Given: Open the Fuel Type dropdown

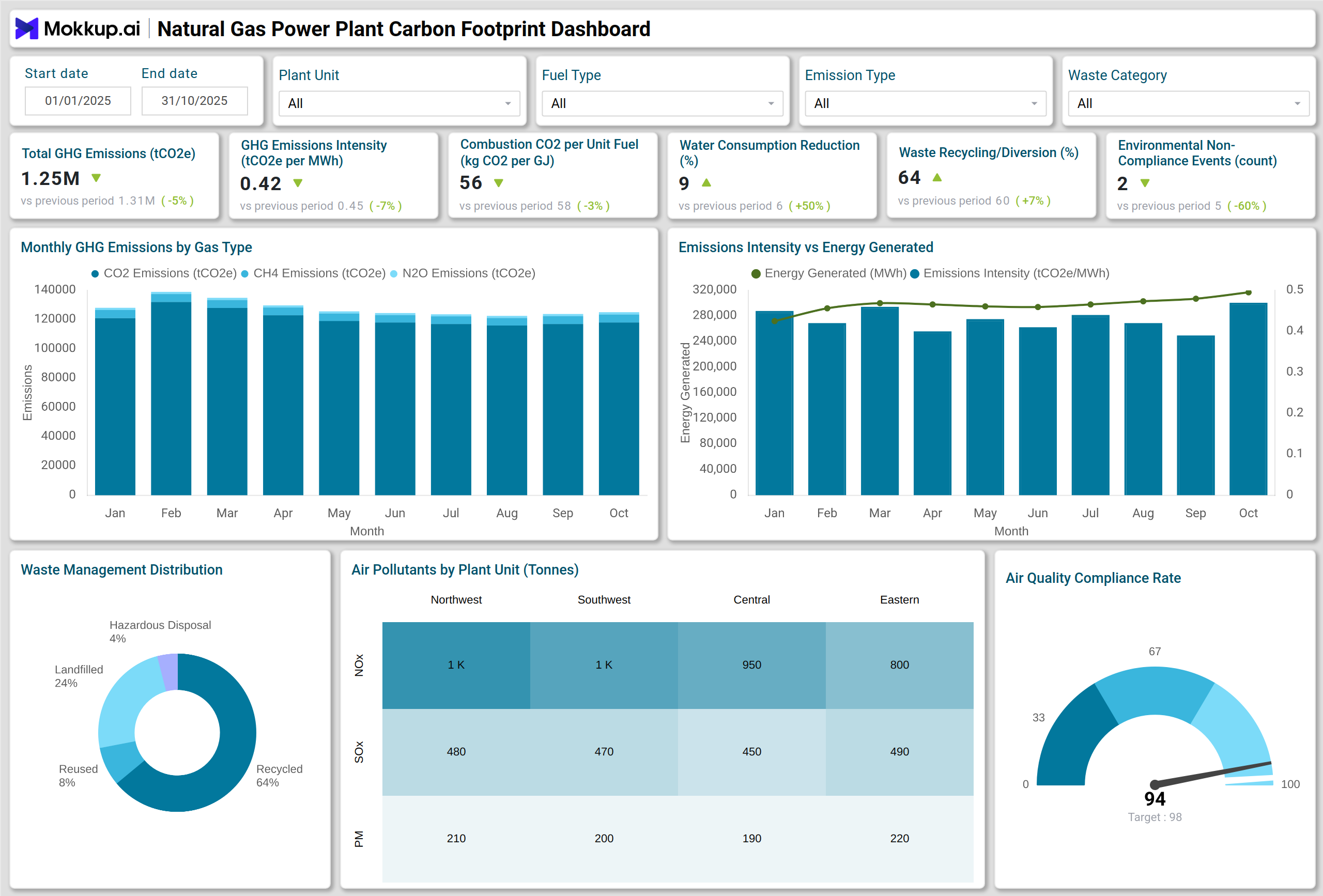Looking at the screenshot, I should 662,104.
